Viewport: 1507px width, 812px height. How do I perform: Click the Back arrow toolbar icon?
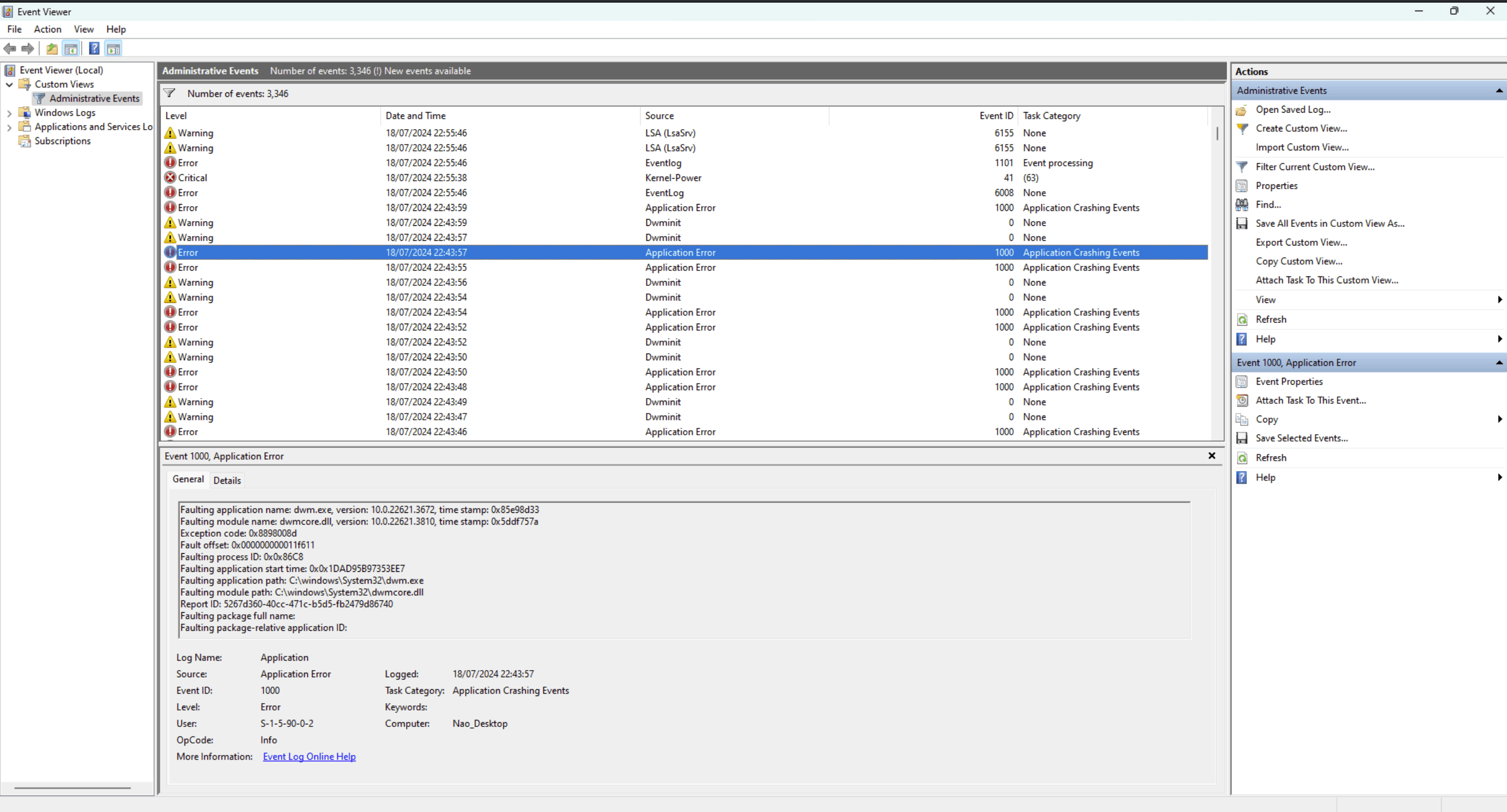pyautogui.click(x=10, y=48)
